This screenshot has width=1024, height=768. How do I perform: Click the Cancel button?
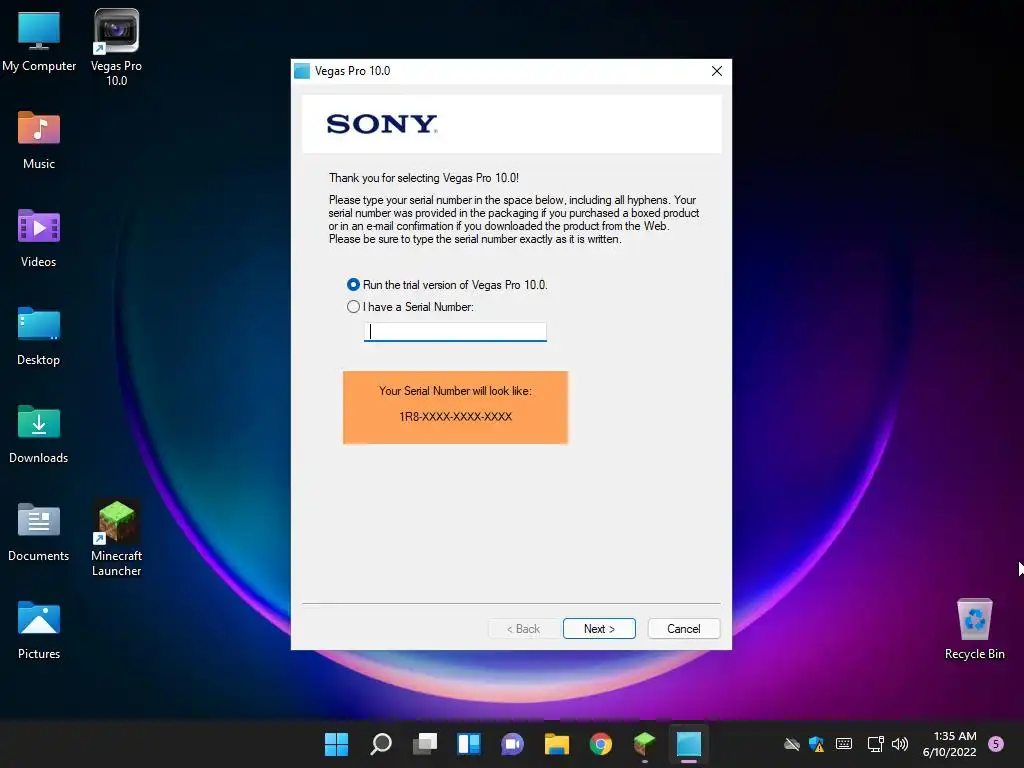tap(684, 628)
